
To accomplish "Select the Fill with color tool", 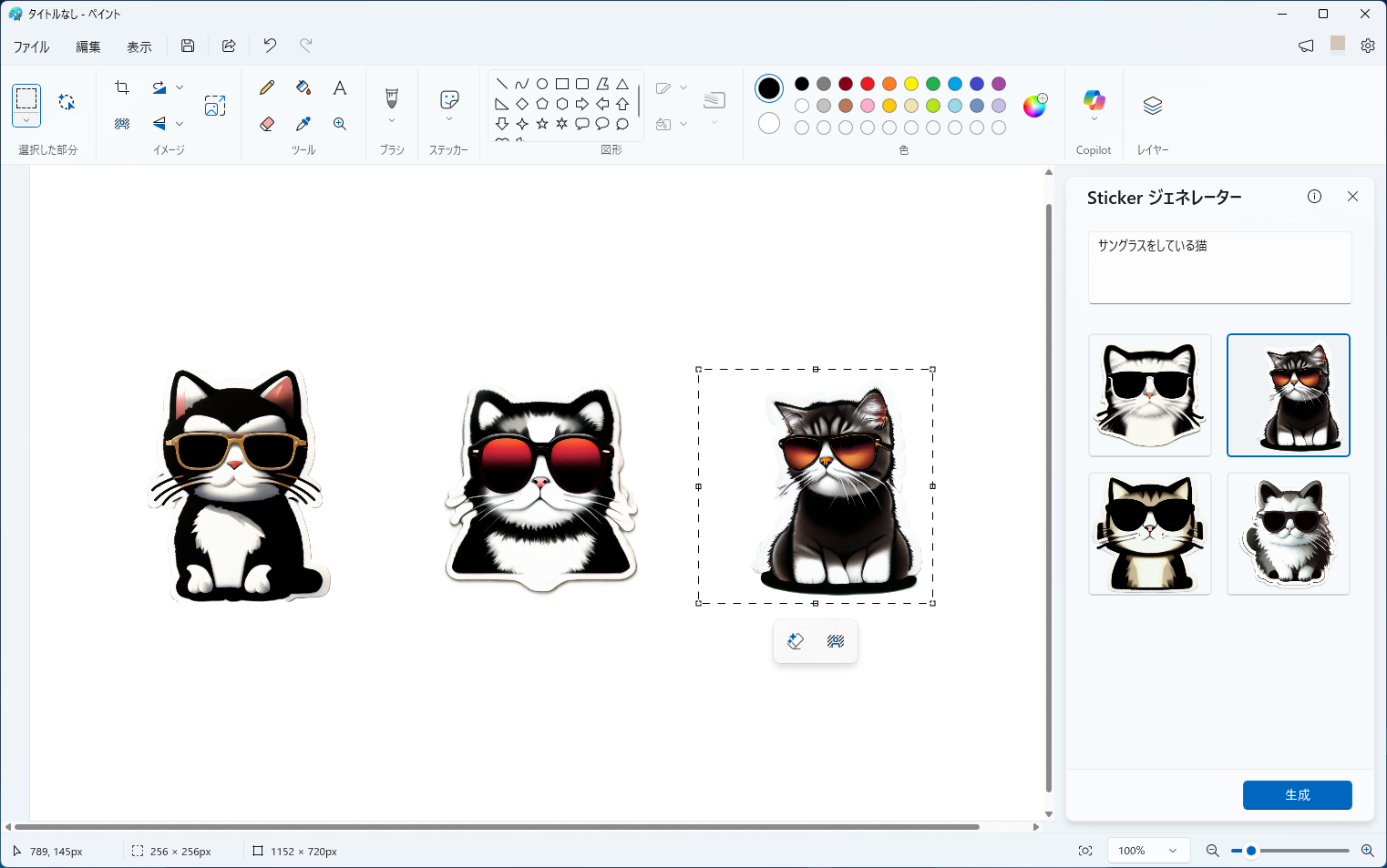I will pos(303,87).
